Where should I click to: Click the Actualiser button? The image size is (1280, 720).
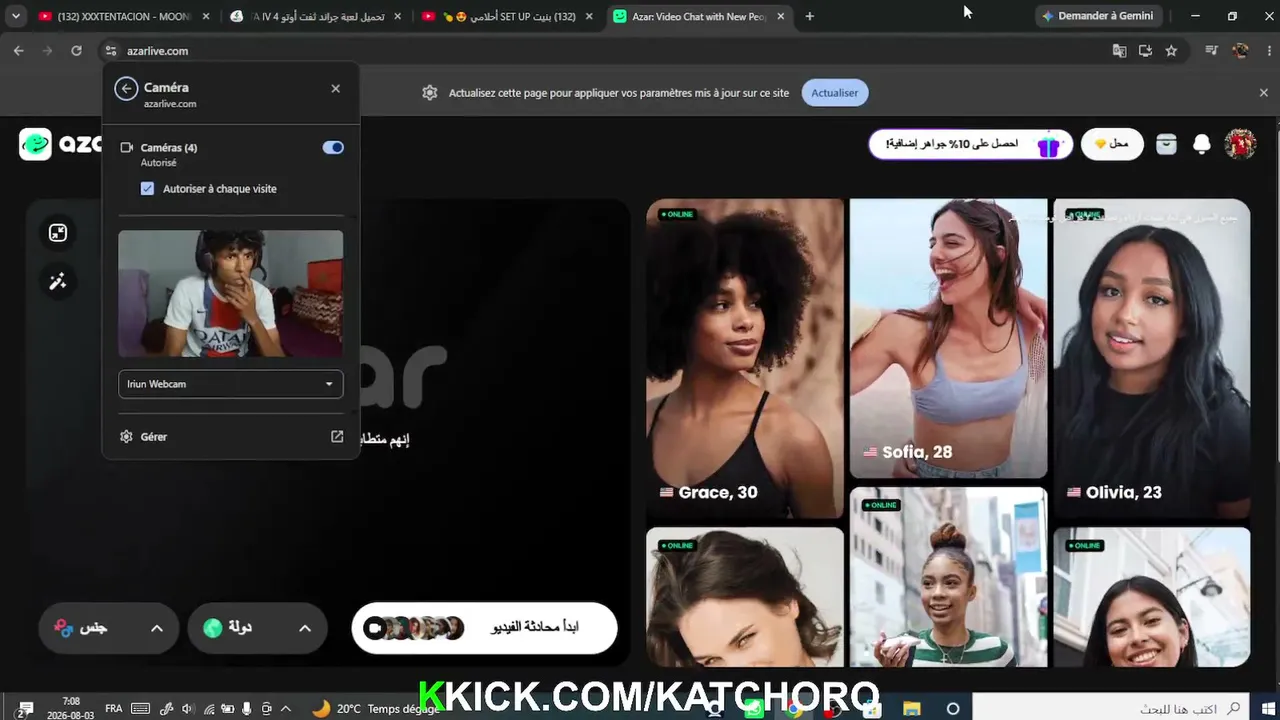[835, 93]
